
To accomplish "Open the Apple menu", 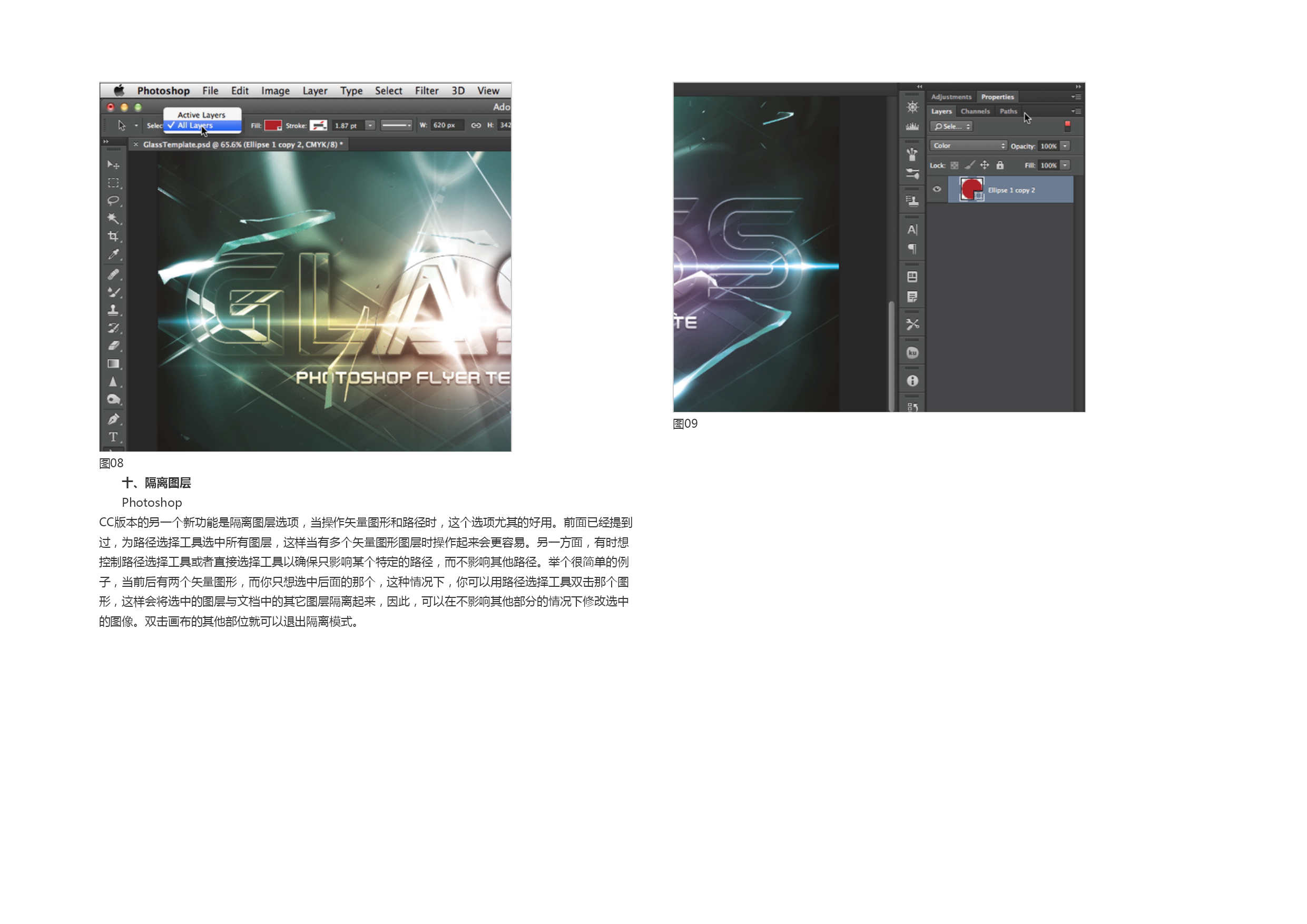I will coord(119,91).
